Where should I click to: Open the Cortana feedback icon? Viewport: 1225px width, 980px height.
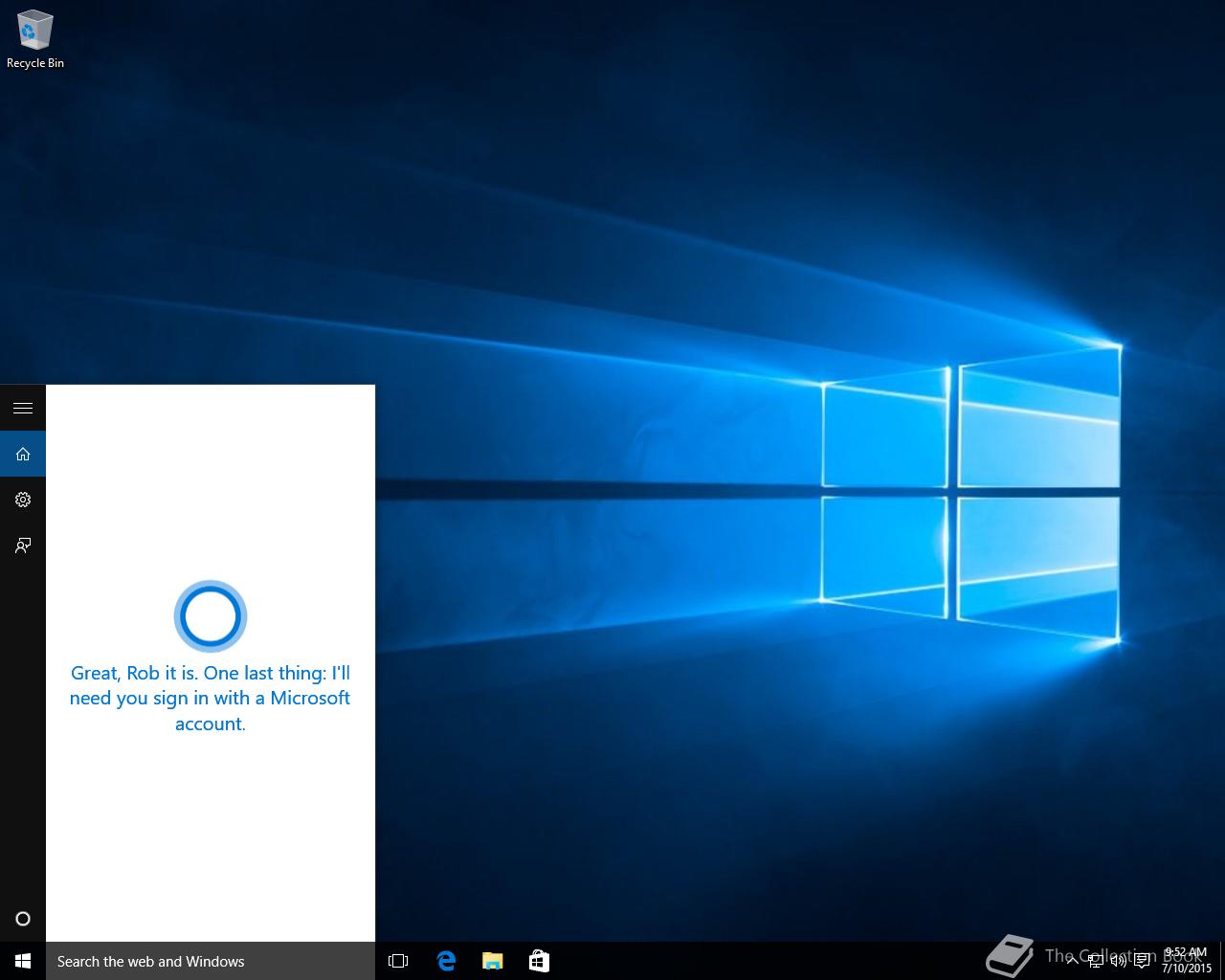click(x=23, y=546)
